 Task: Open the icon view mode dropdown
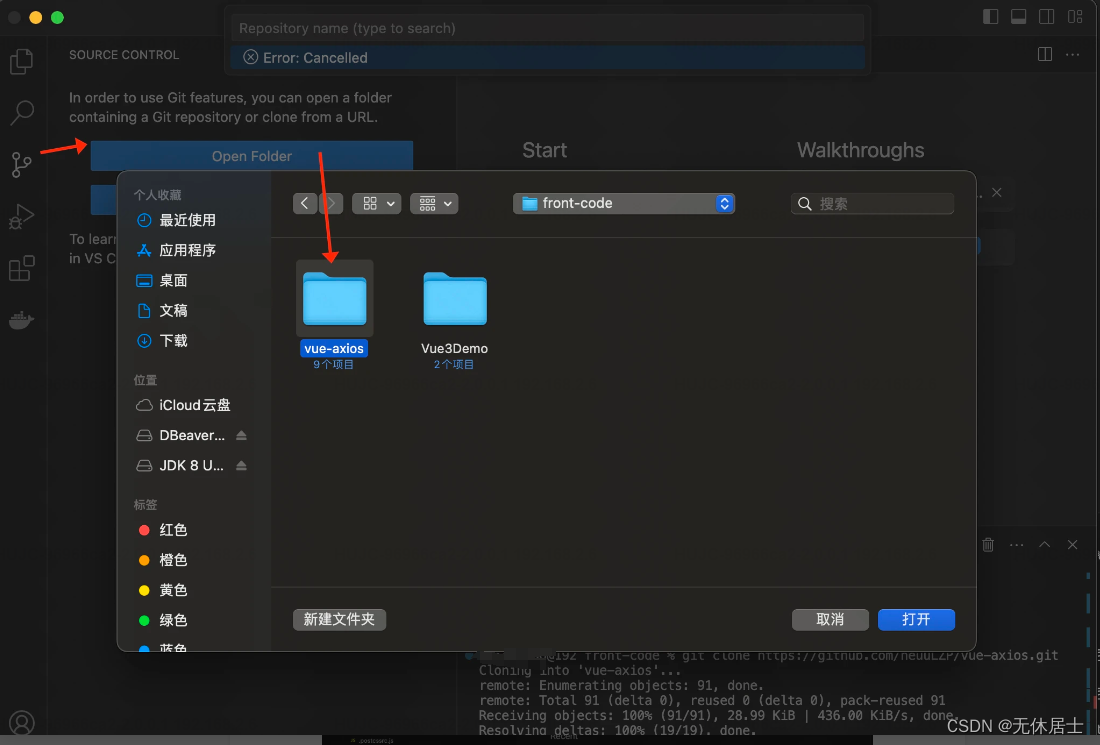(375, 203)
